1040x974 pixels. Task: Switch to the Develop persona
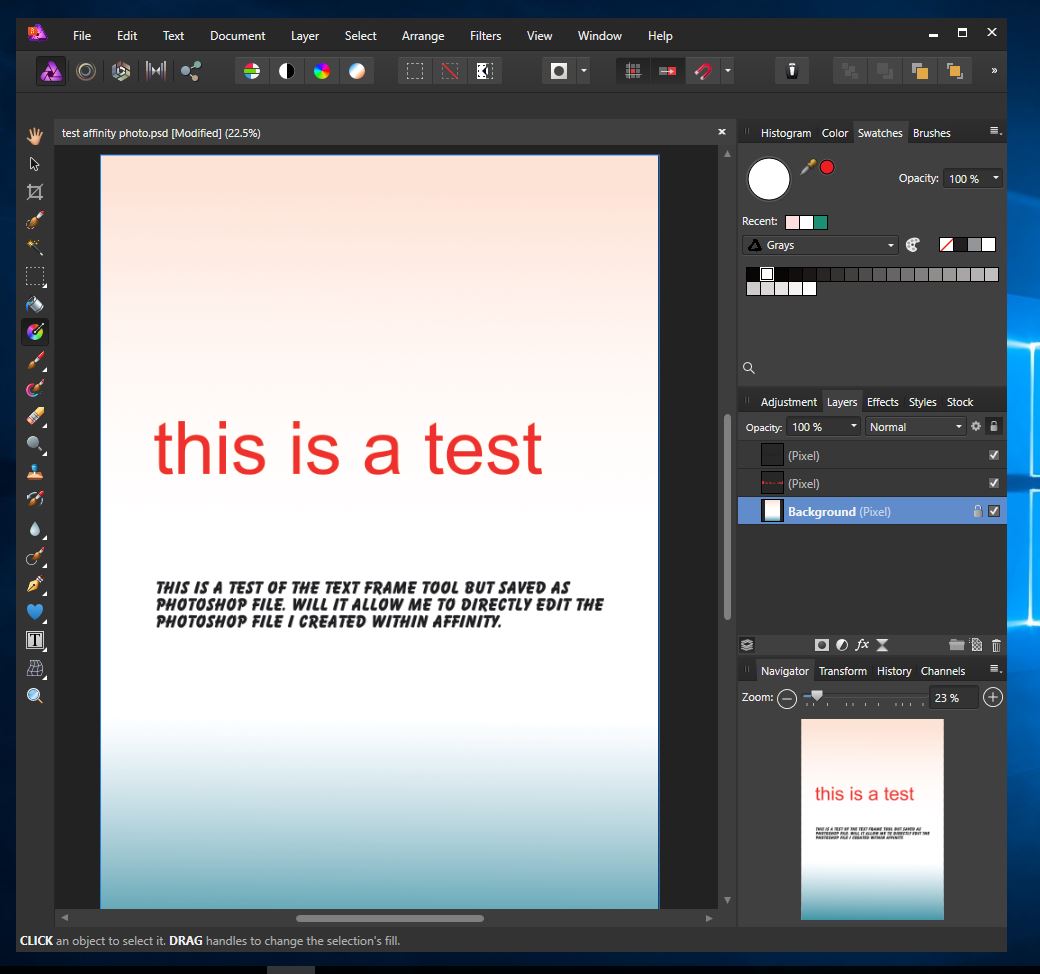(x=121, y=71)
